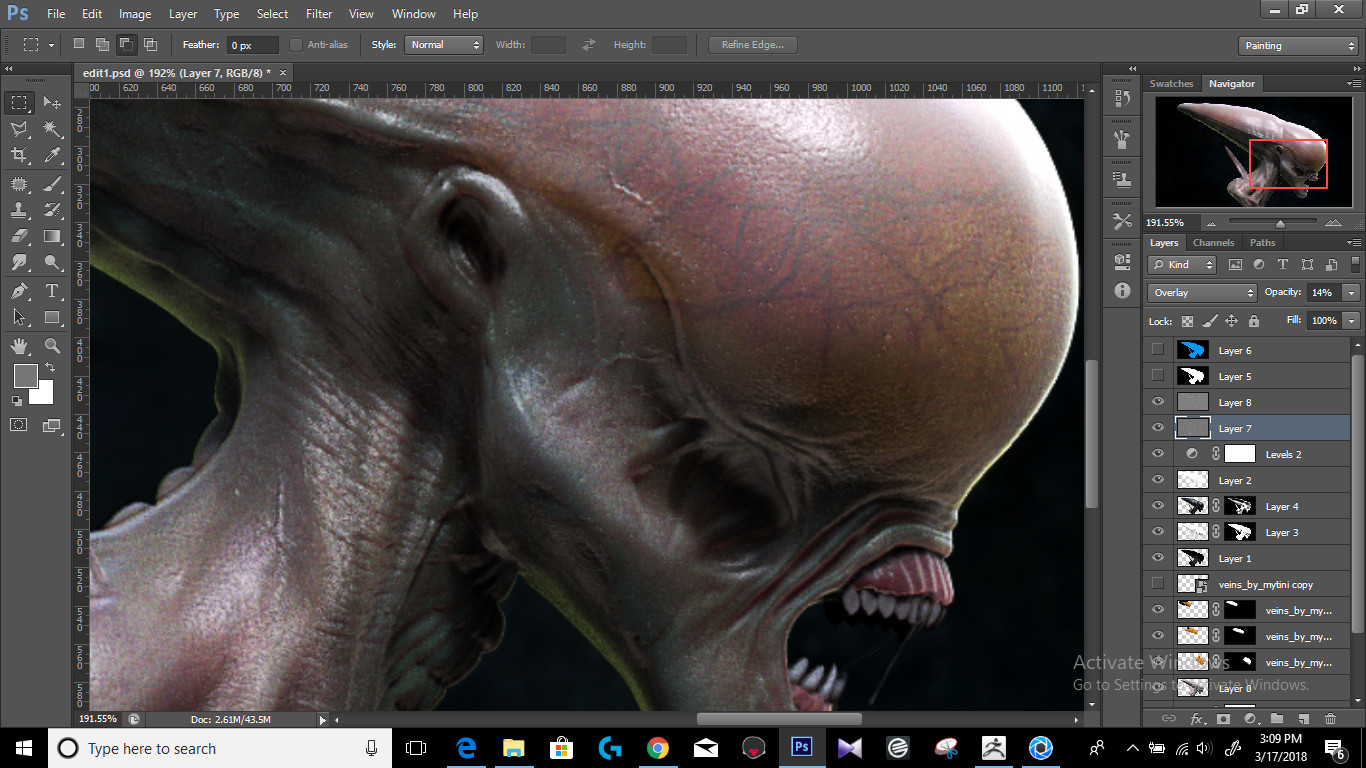Select the Horizontal Type tool

point(52,291)
